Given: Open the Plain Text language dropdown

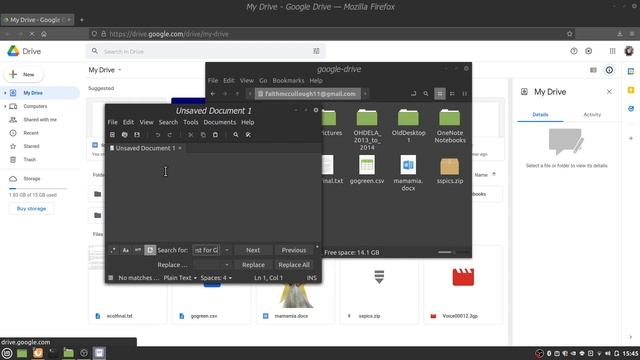Looking at the screenshot, I should tap(180, 278).
